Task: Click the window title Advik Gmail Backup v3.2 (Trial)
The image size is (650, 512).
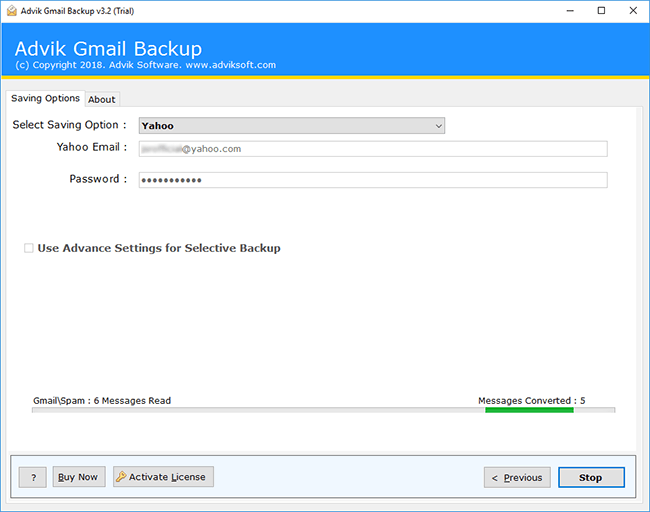Action: tap(78, 11)
